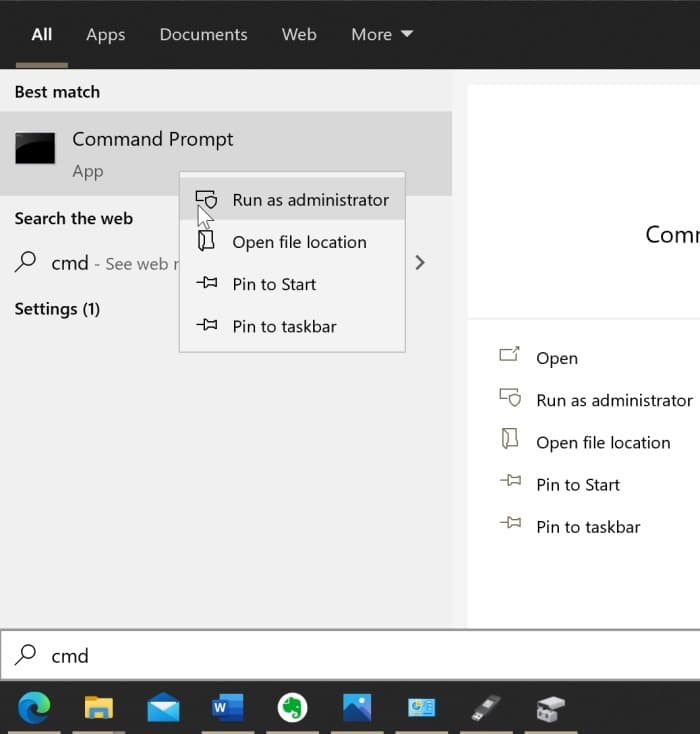
Task: Open the box-shaped app icon on taskbar
Action: pyautogui.click(x=551, y=708)
